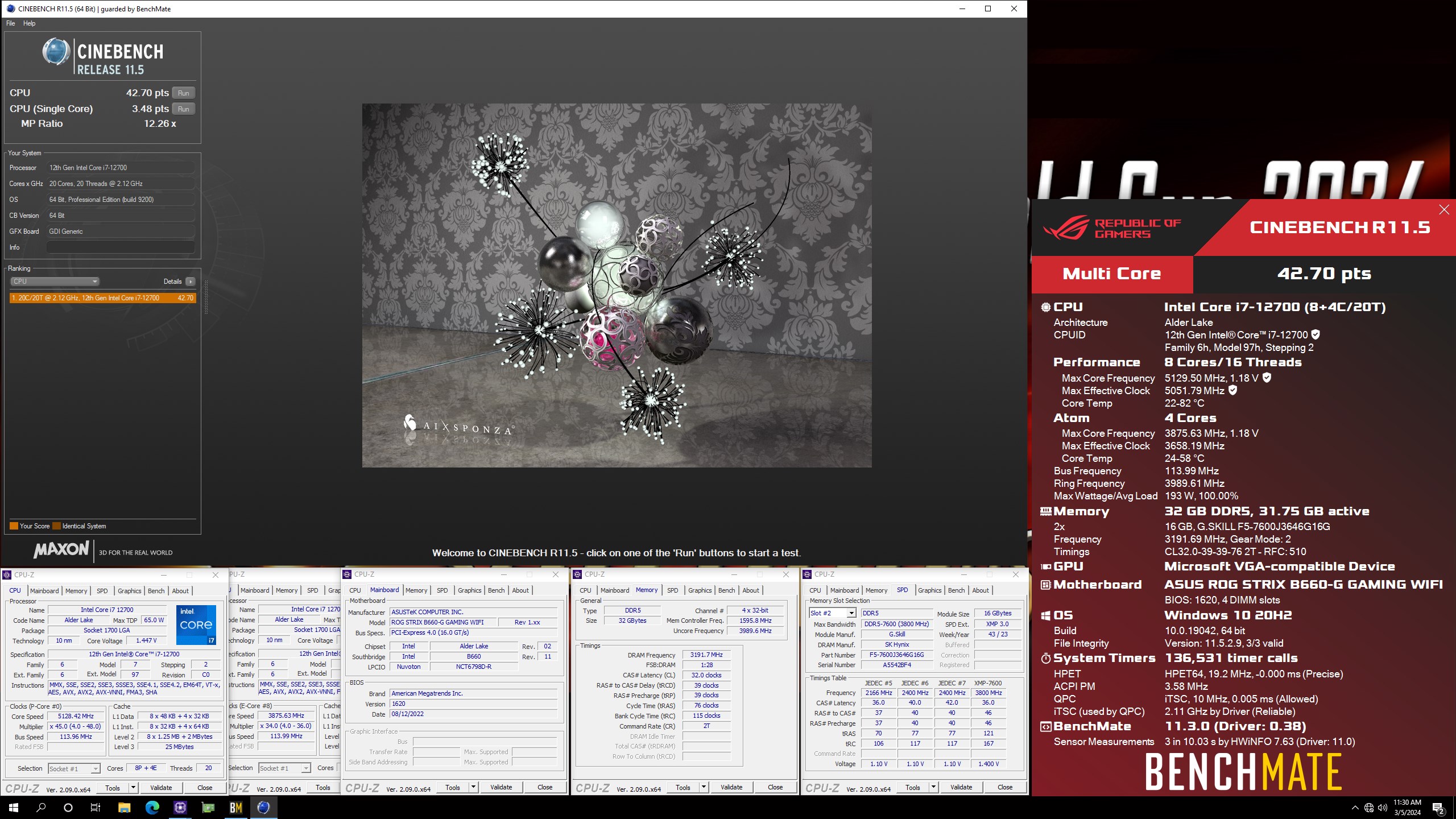Viewport: 1456px width, 819px height.
Task: Click the Info input field in Your System
Action: [121, 247]
